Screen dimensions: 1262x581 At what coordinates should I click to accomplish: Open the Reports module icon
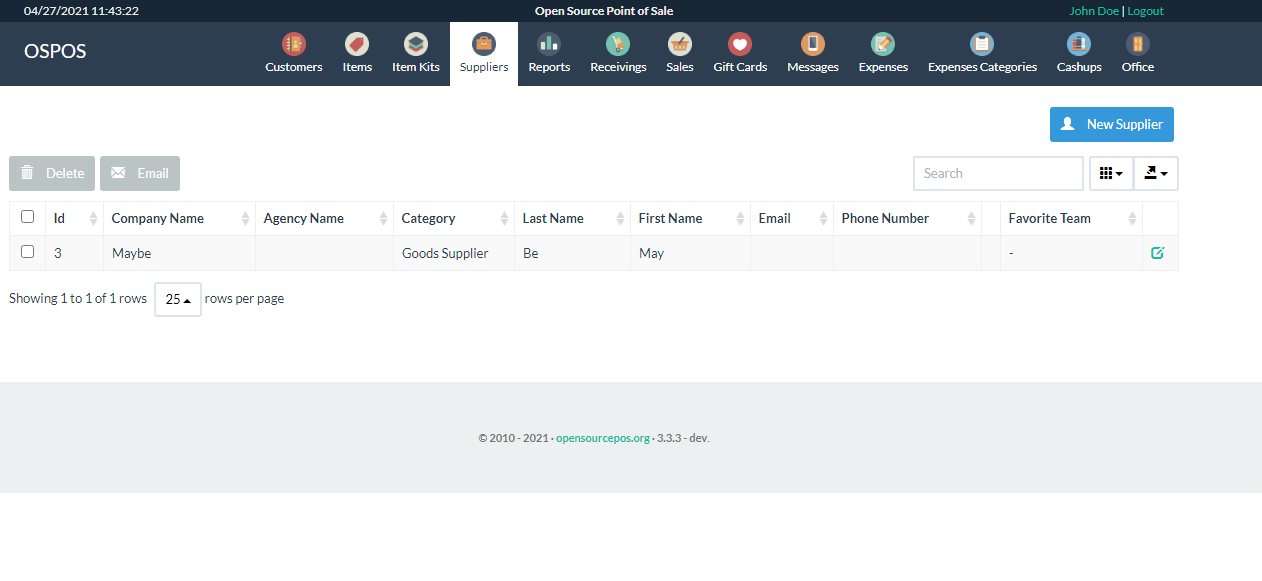pyautogui.click(x=548, y=45)
